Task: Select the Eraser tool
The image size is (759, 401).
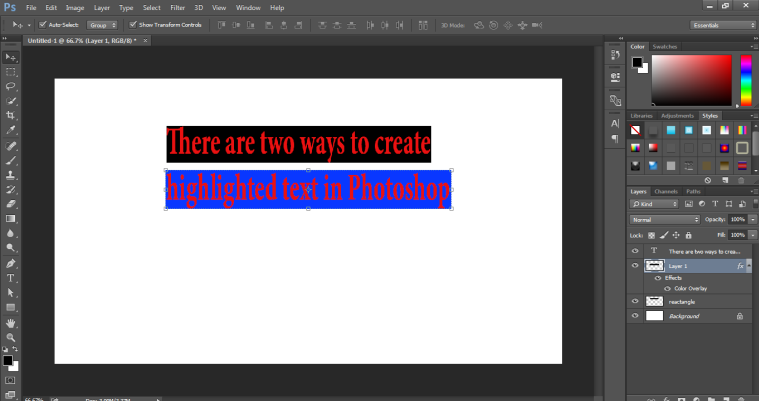Action: tap(11, 204)
